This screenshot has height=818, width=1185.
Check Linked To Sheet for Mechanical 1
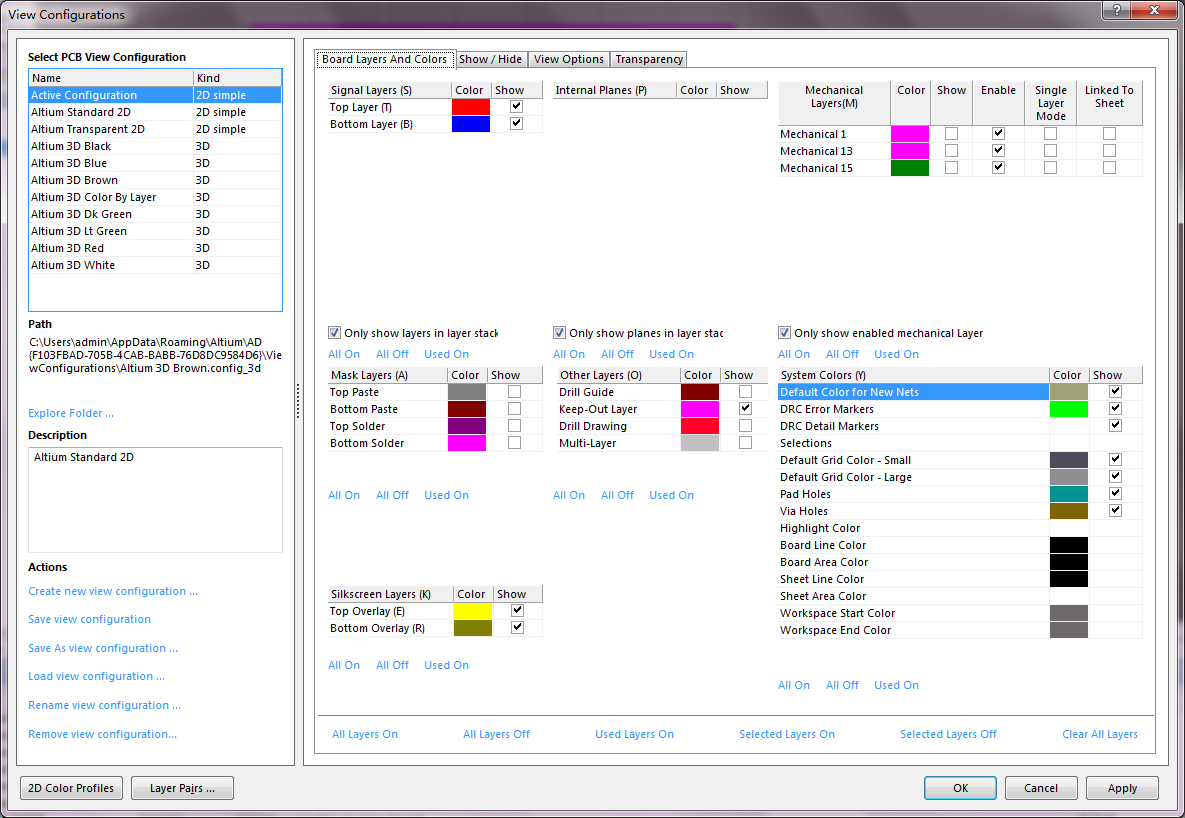(1109, 134)
